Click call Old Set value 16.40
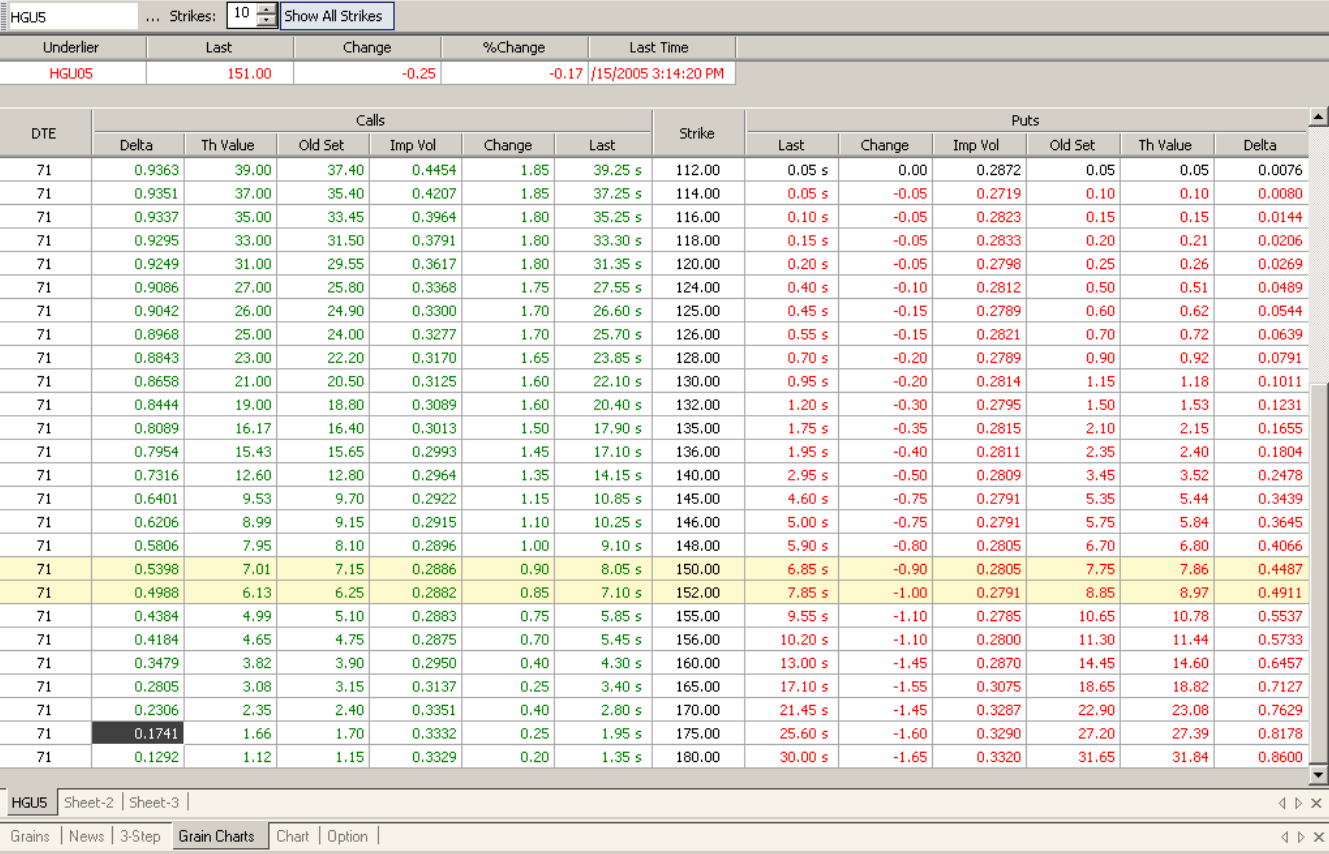1329x854 pixels. pyautogui.click(x=323, y=428)
